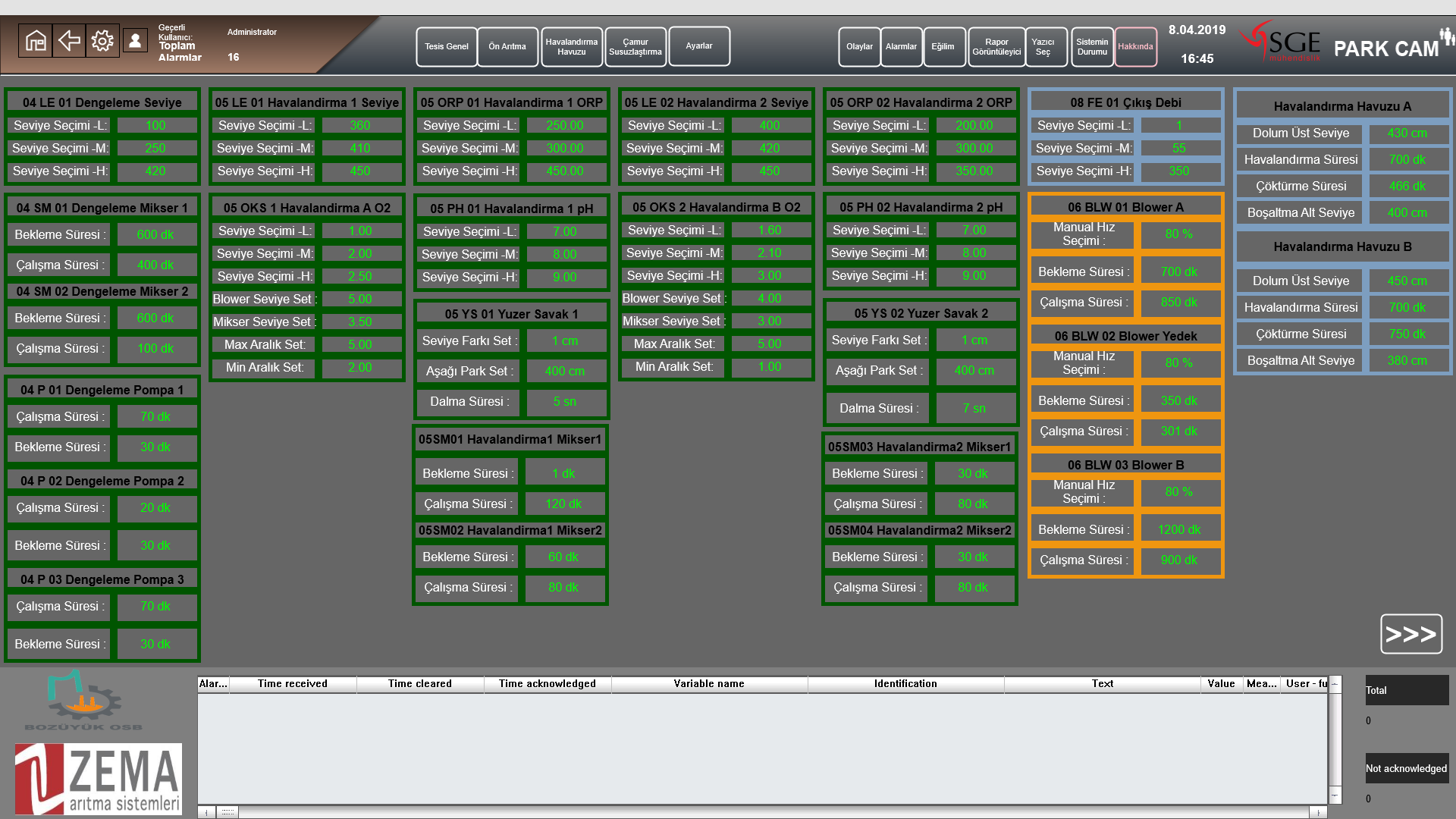Switch to Havalandırma Havuzu tab

(571, 47)
